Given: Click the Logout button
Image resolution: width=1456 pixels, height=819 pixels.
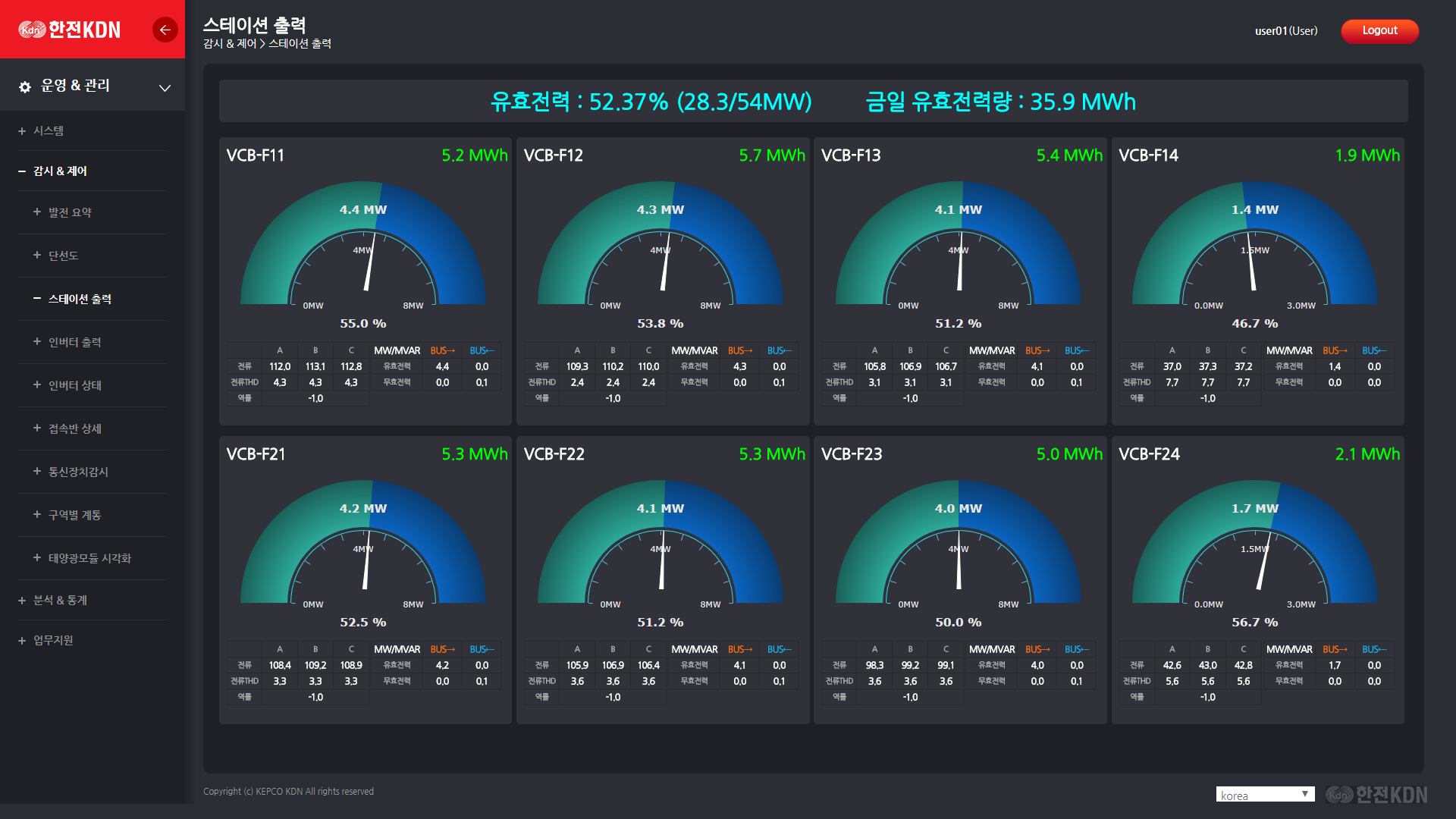Looking at the screenshot, I should pyautogui.click(x=1379, y=30).
